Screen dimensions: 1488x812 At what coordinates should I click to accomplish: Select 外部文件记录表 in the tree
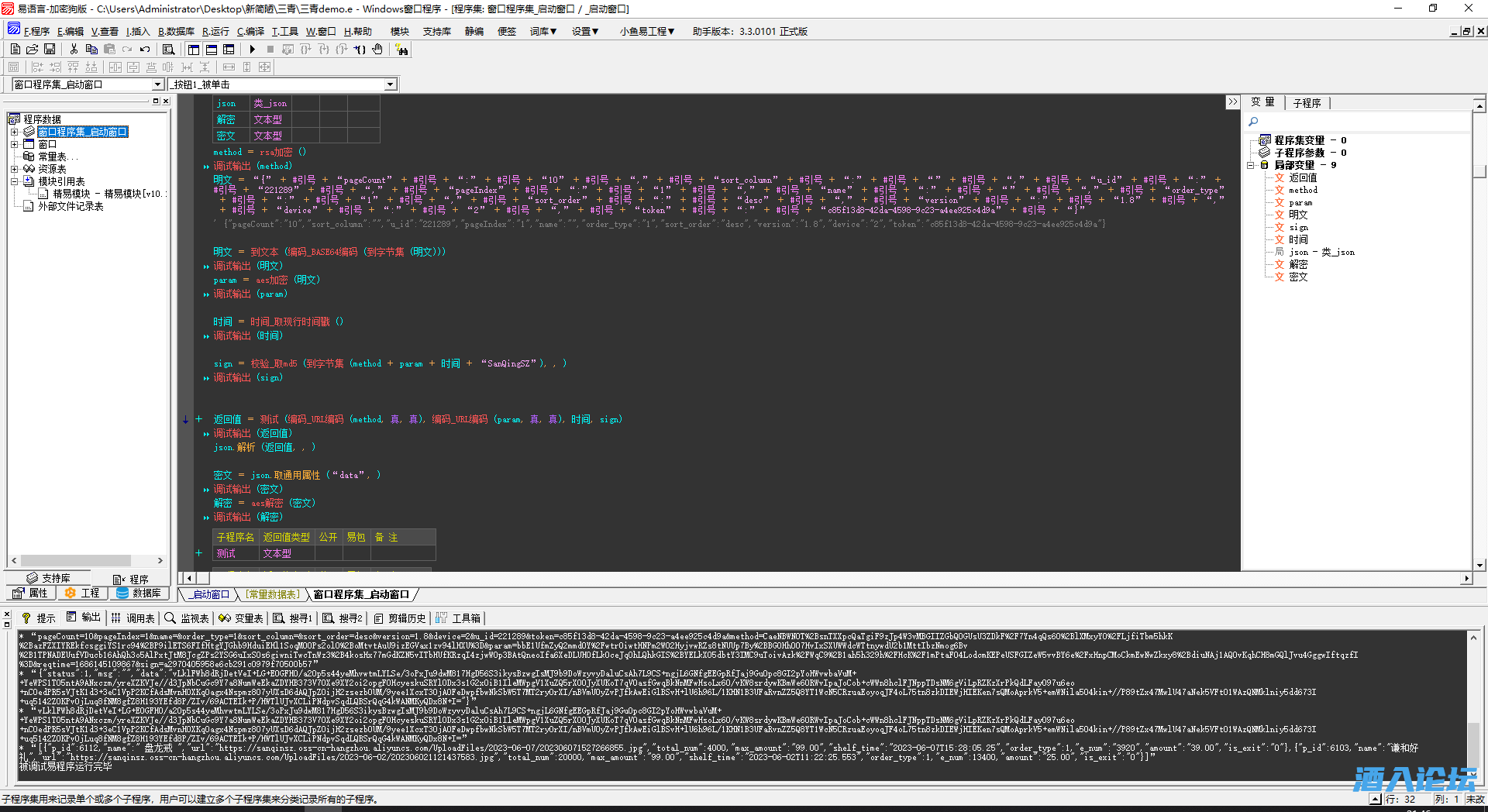(x=71, y=206)
